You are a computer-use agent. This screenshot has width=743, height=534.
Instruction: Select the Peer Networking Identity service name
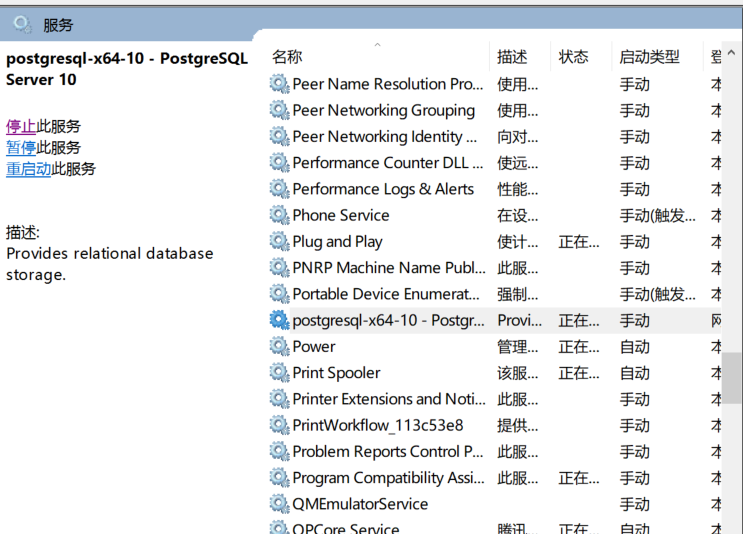pos(385,137)
